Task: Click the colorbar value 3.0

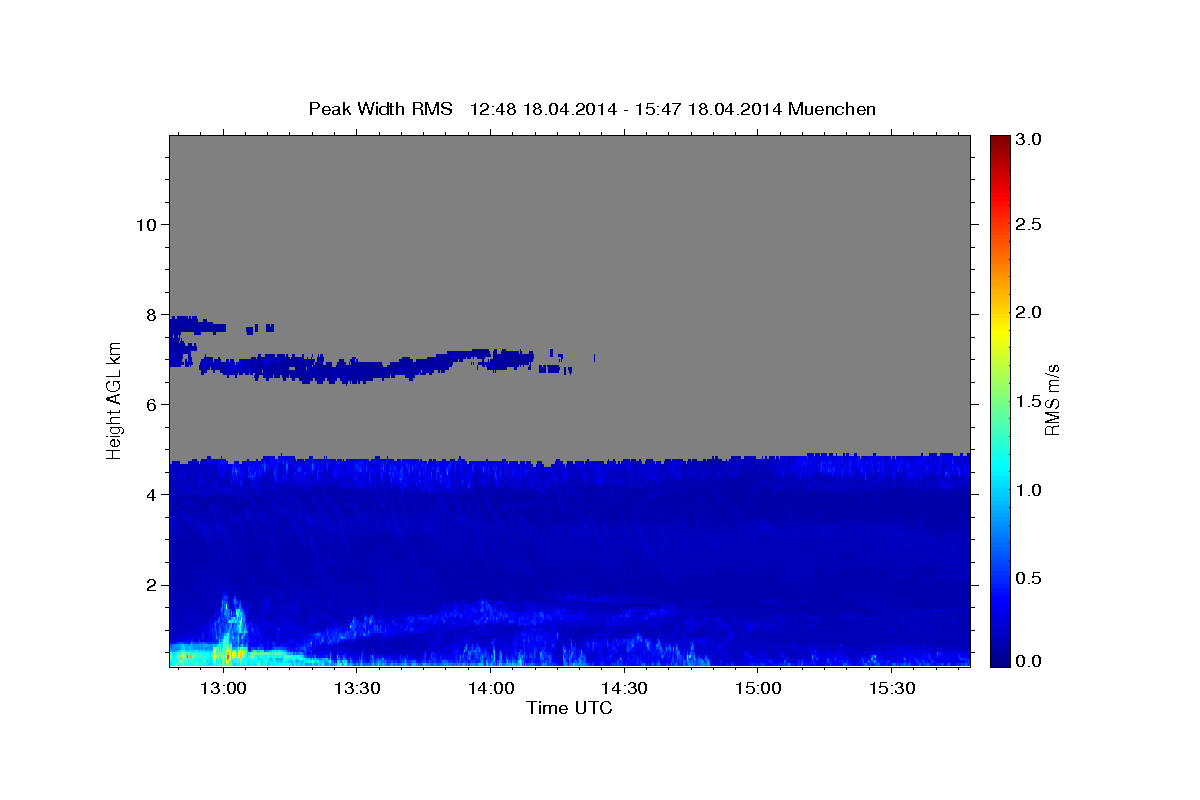Action: pyautogui.click(x=1030, y=140)
